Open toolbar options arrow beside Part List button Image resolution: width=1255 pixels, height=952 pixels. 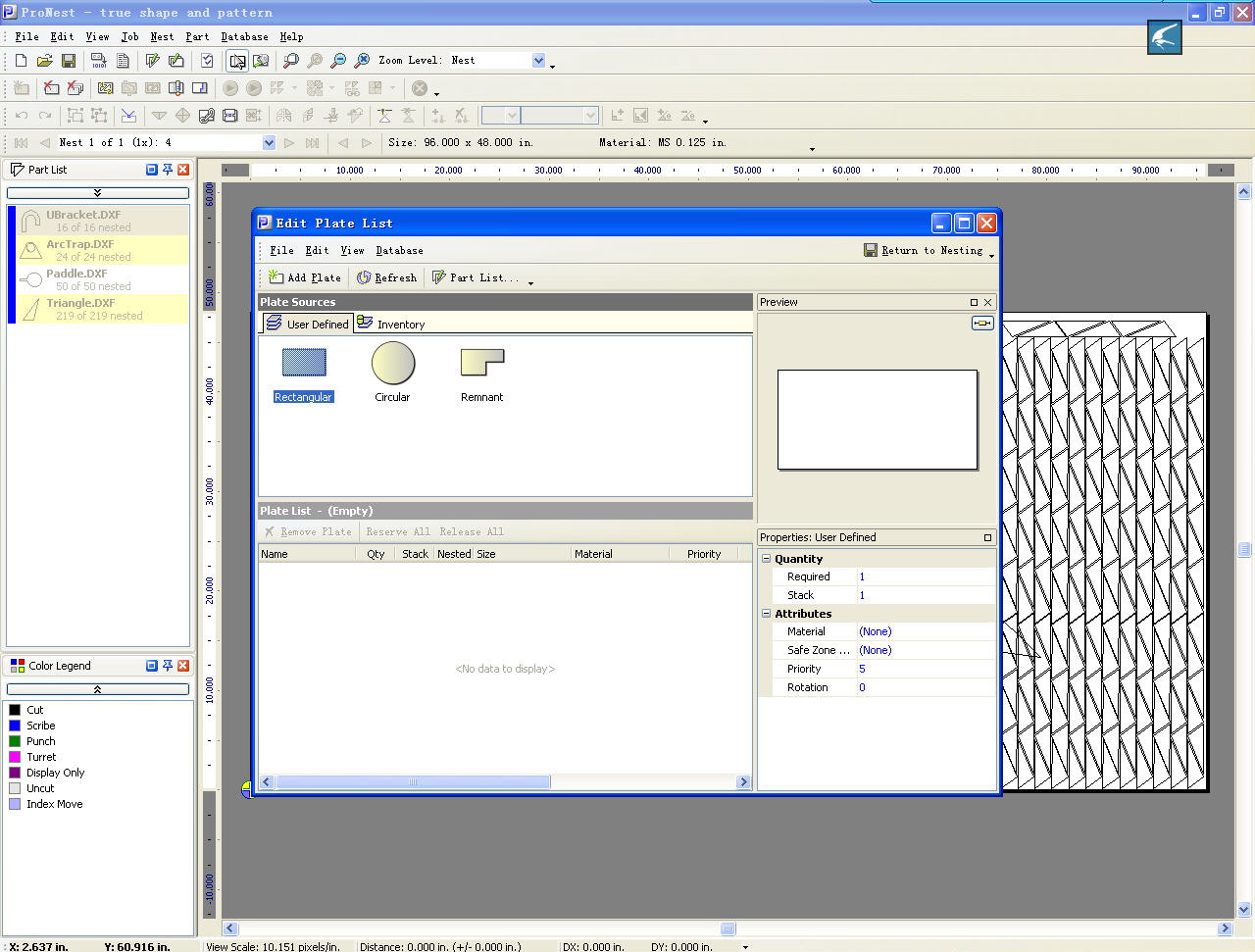530,282
